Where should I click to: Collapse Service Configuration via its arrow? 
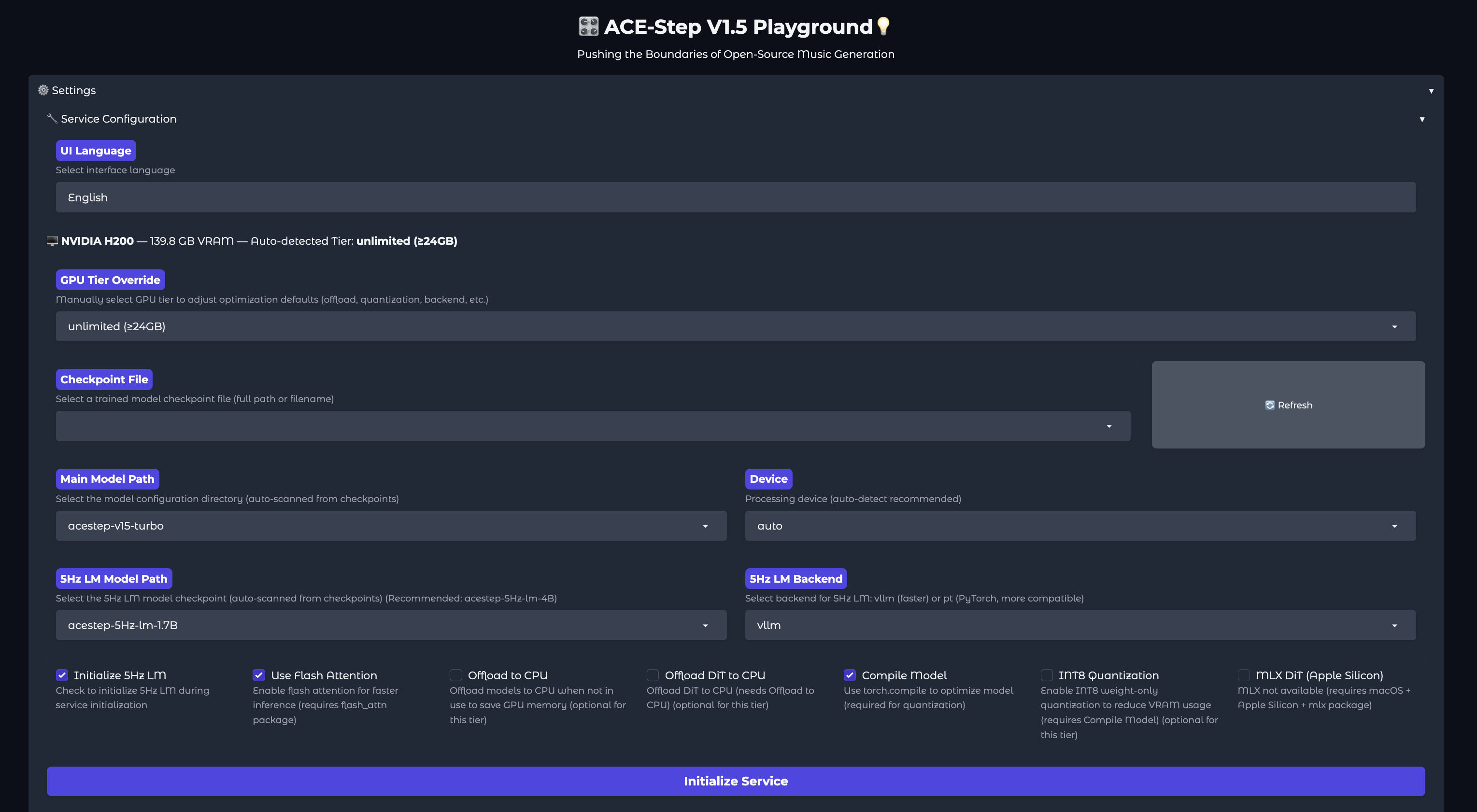(x=1421, y=119)
